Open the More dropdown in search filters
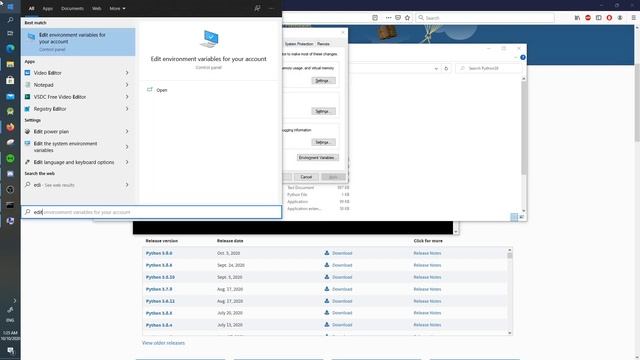Viewport: 640px width, 360px height. click(x=118, y=8)
